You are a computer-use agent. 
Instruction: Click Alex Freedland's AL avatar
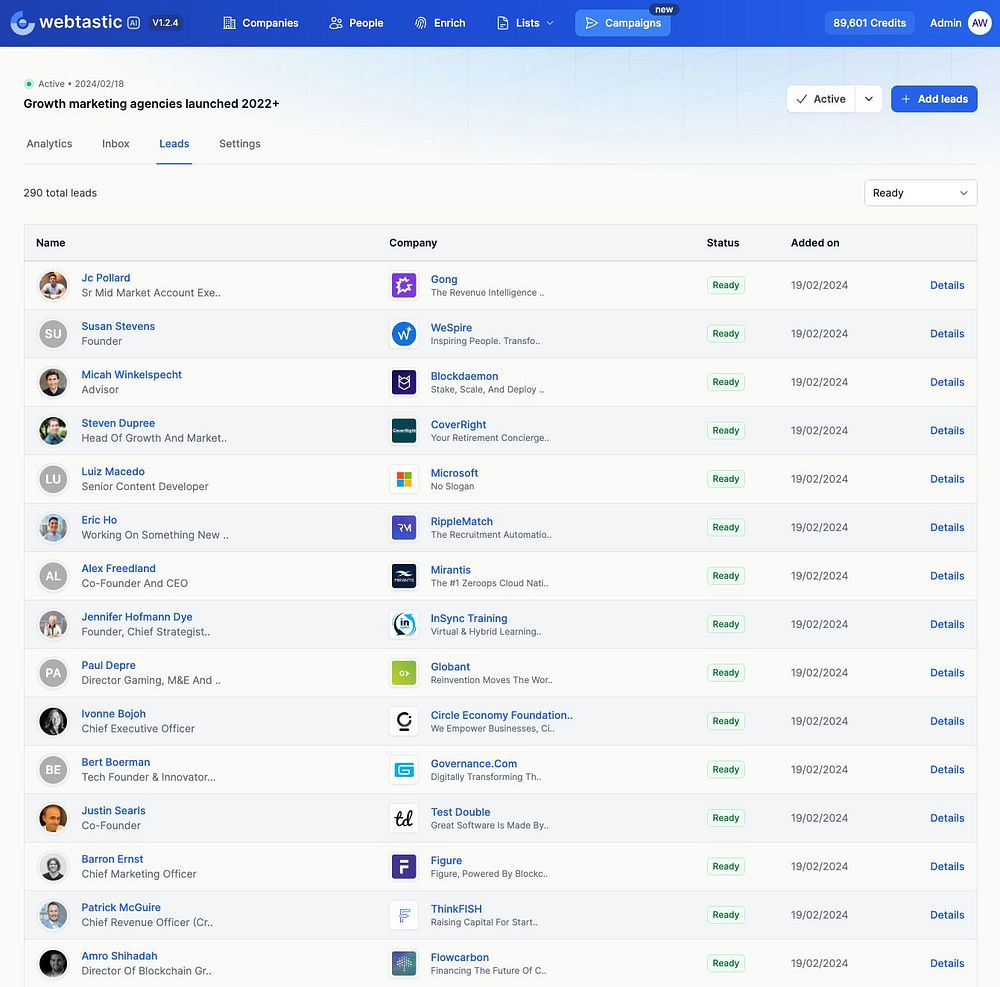pyautogui.click(x=53, y=576)
